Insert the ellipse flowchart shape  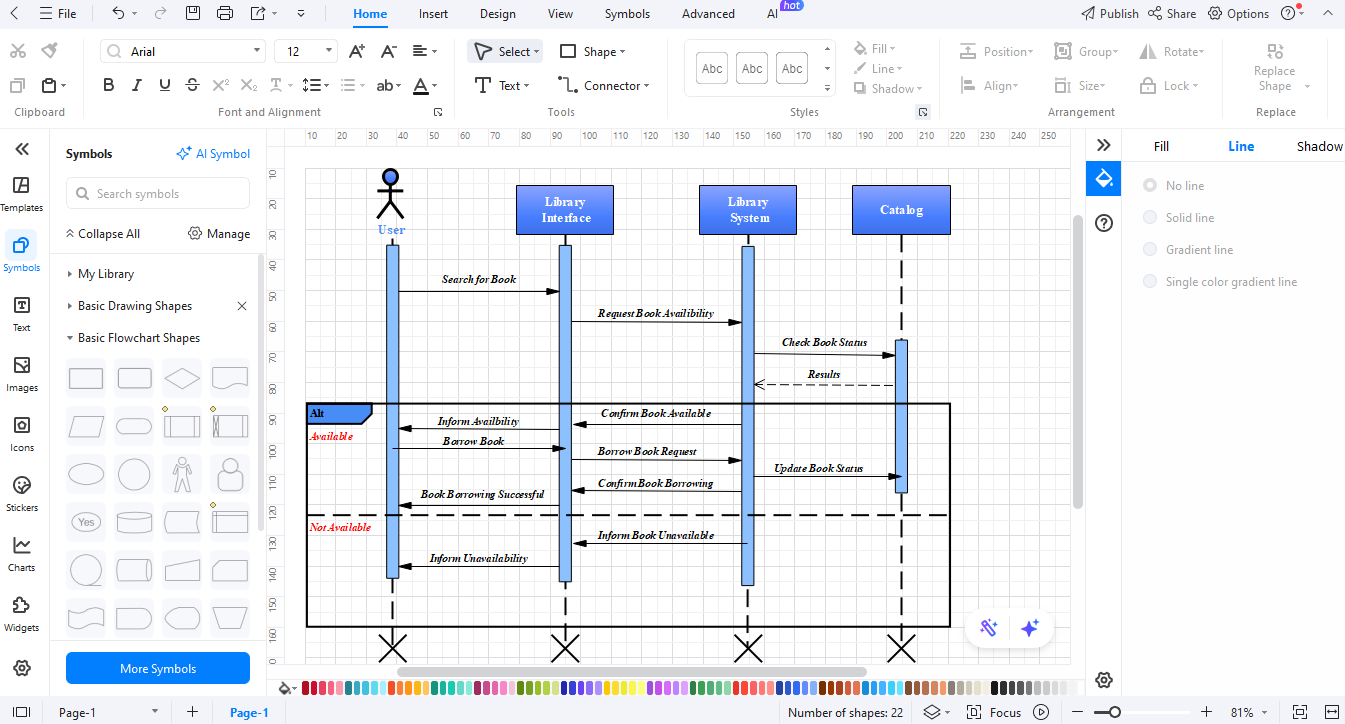point(85,474)
